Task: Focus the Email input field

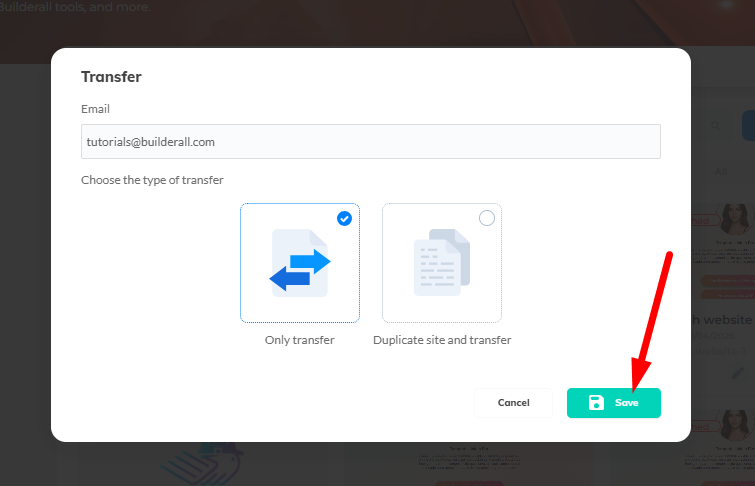Action: pos(370,141)
